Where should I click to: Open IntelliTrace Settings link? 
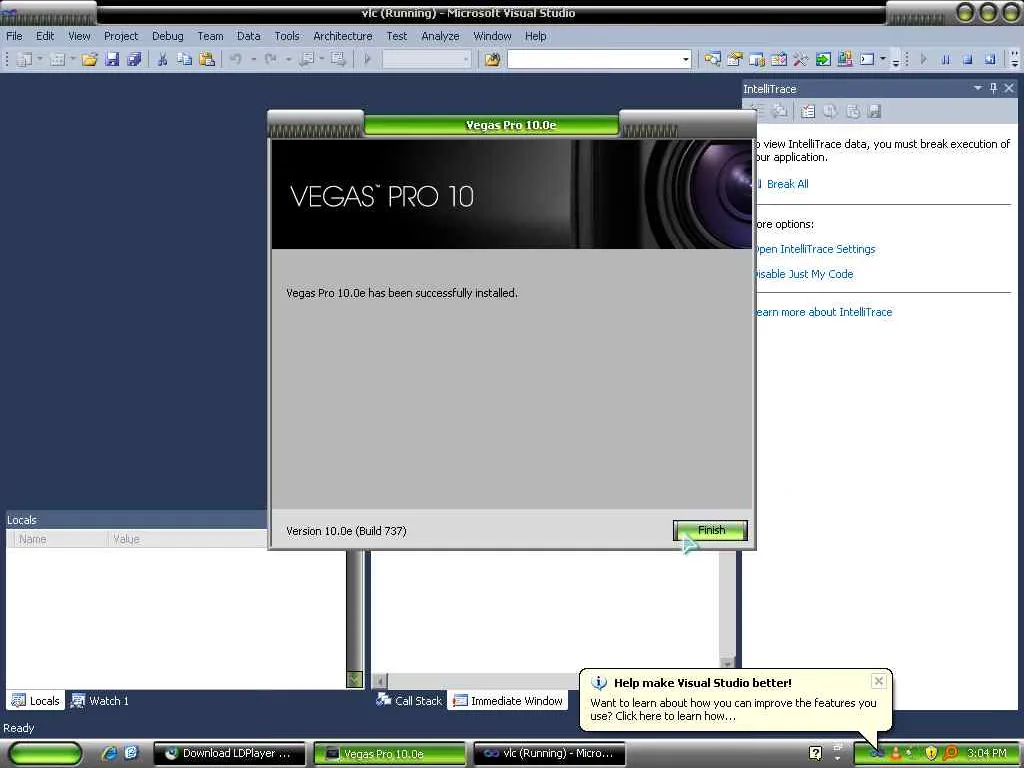tap(814, 249)
